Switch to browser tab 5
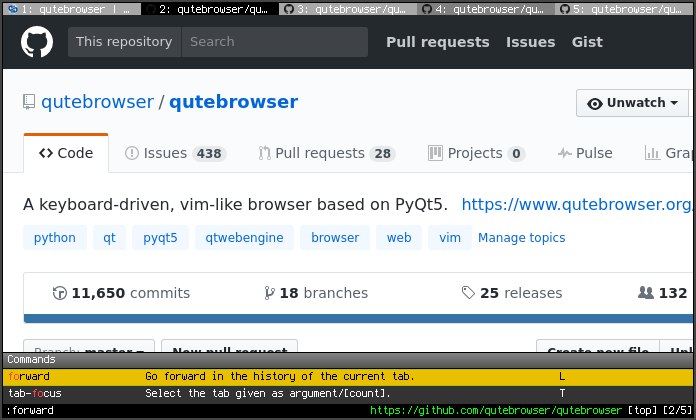The width and height of the screenshot is (696, 420). tap(624, 9)
